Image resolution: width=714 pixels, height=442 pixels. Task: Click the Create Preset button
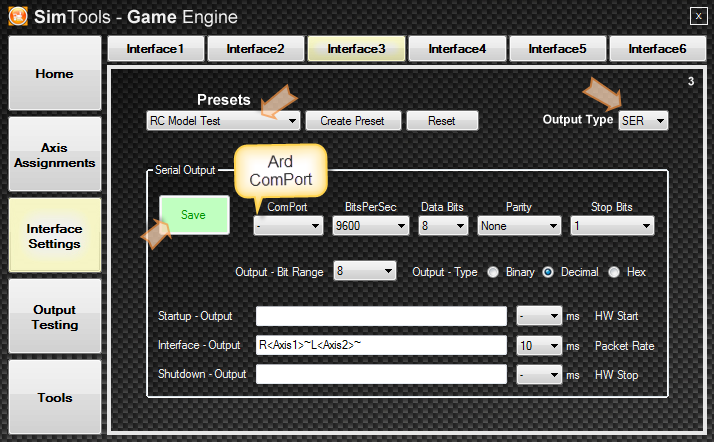[x=353, y=121]
